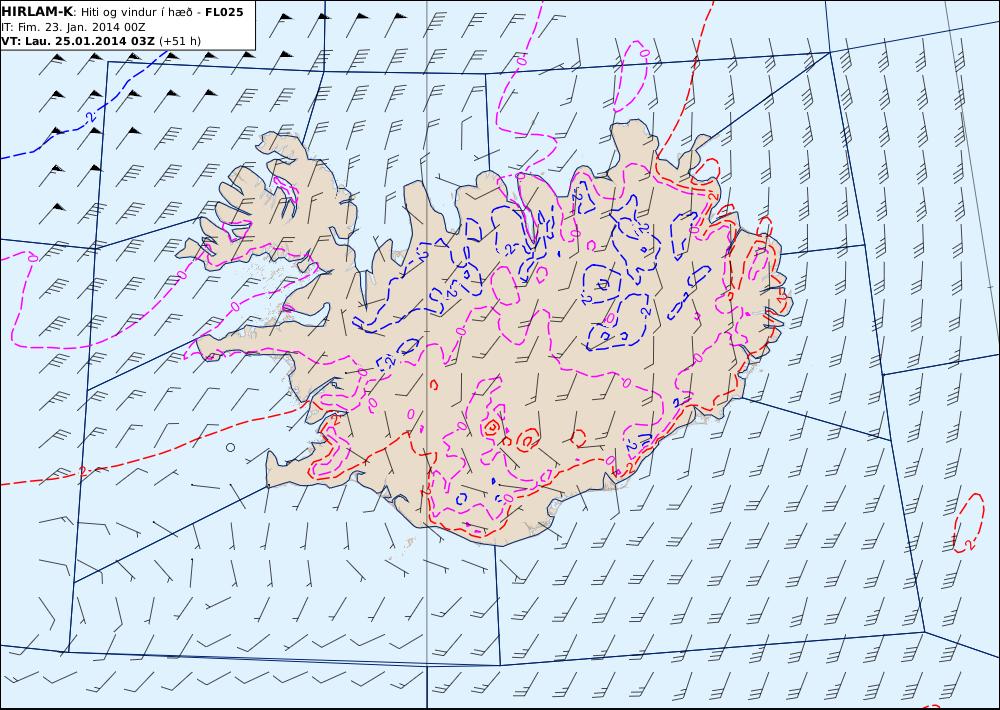
Task: Click the 0 label on the magenta oval north of Iceland
Action: 644,53
